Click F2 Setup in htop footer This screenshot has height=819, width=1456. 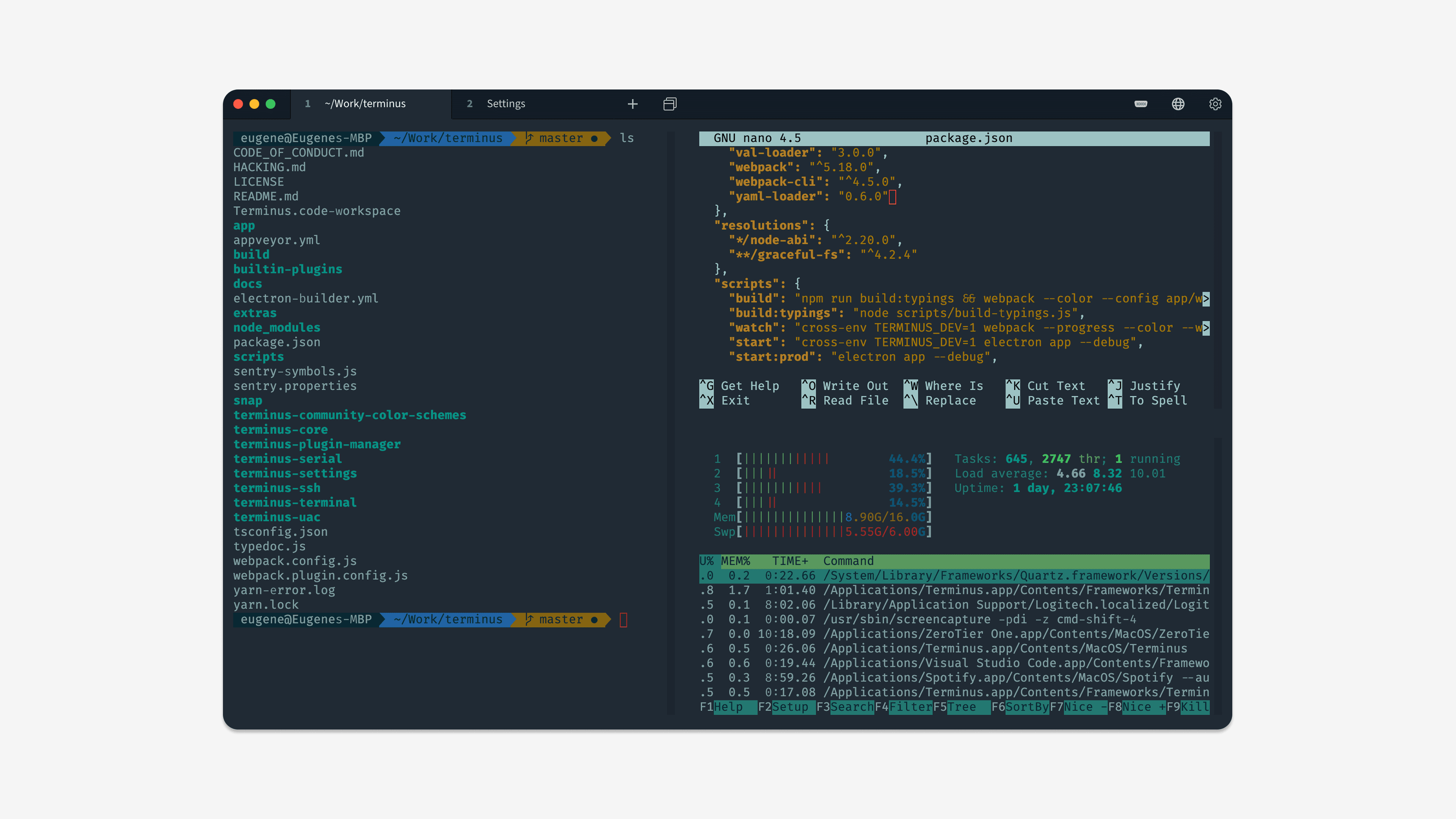tap(786, 707)
